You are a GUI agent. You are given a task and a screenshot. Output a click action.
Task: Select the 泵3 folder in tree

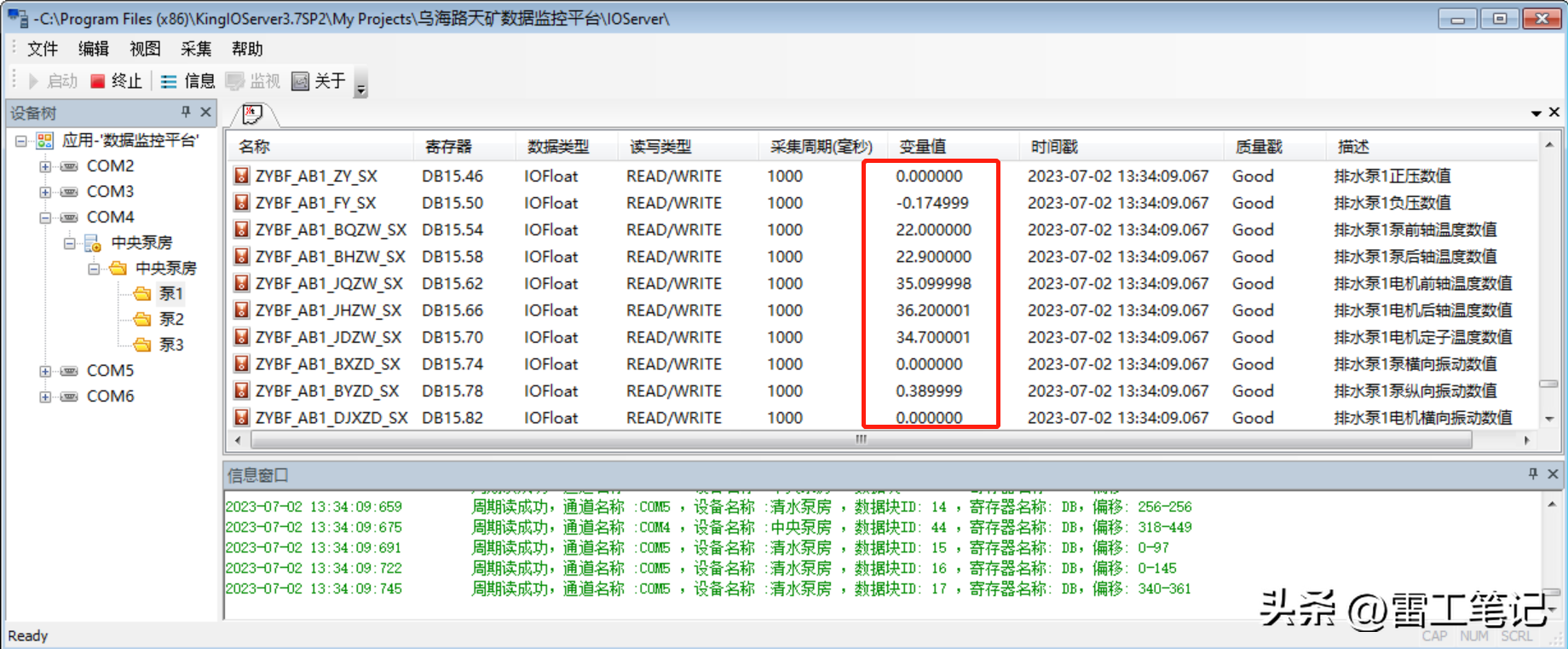click(170, 345)
